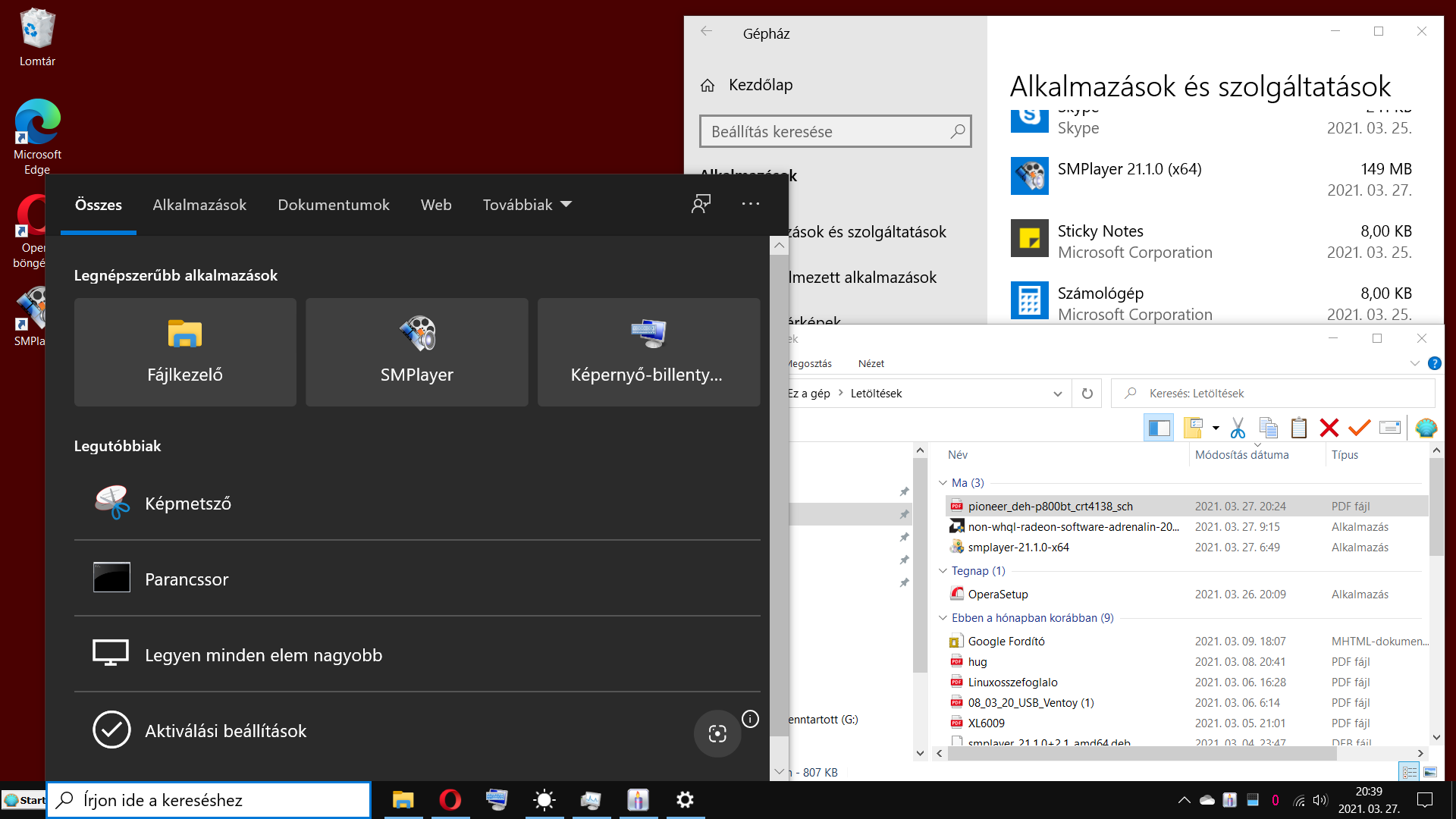
Task: Switch to details view toggle
Action: coord(1409,772)
